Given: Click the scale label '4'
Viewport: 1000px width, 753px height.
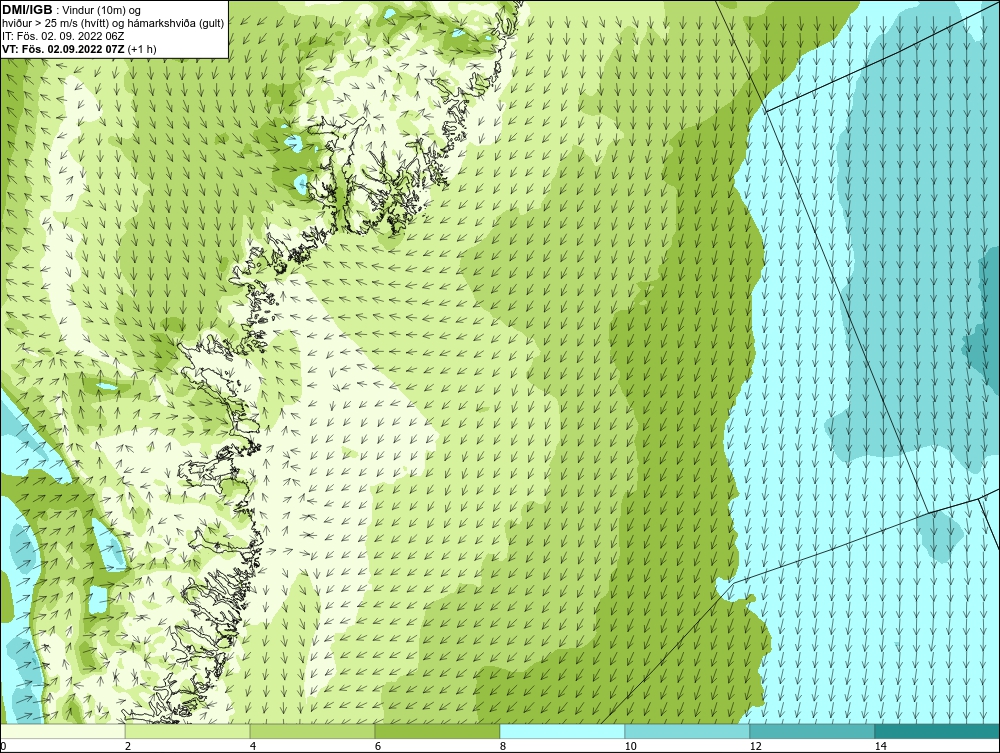Looking at the screenshot, I should [253, 747].
